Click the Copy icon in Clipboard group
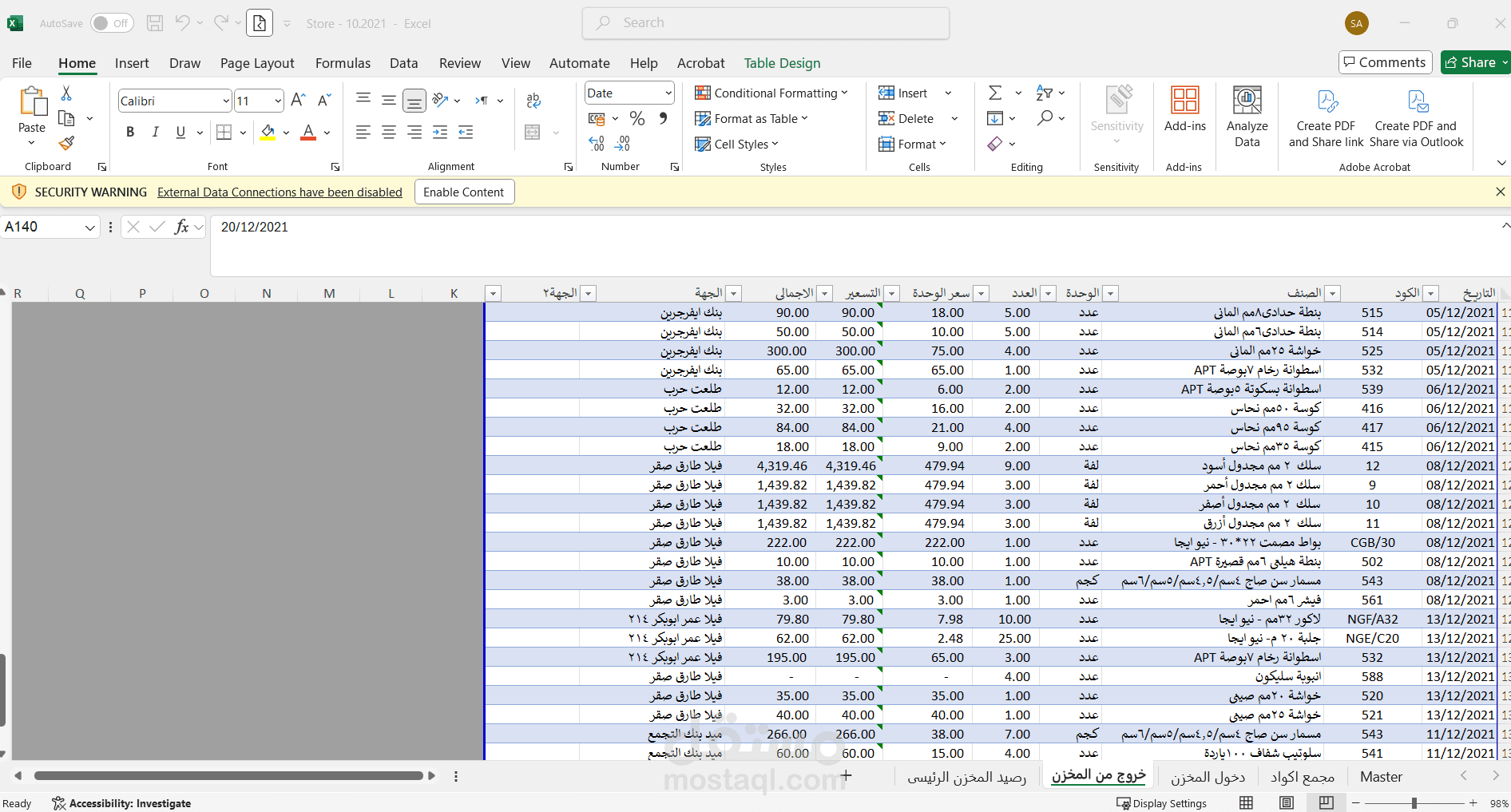The width and height of the screenshot is (1511, 812). point(67,118)
